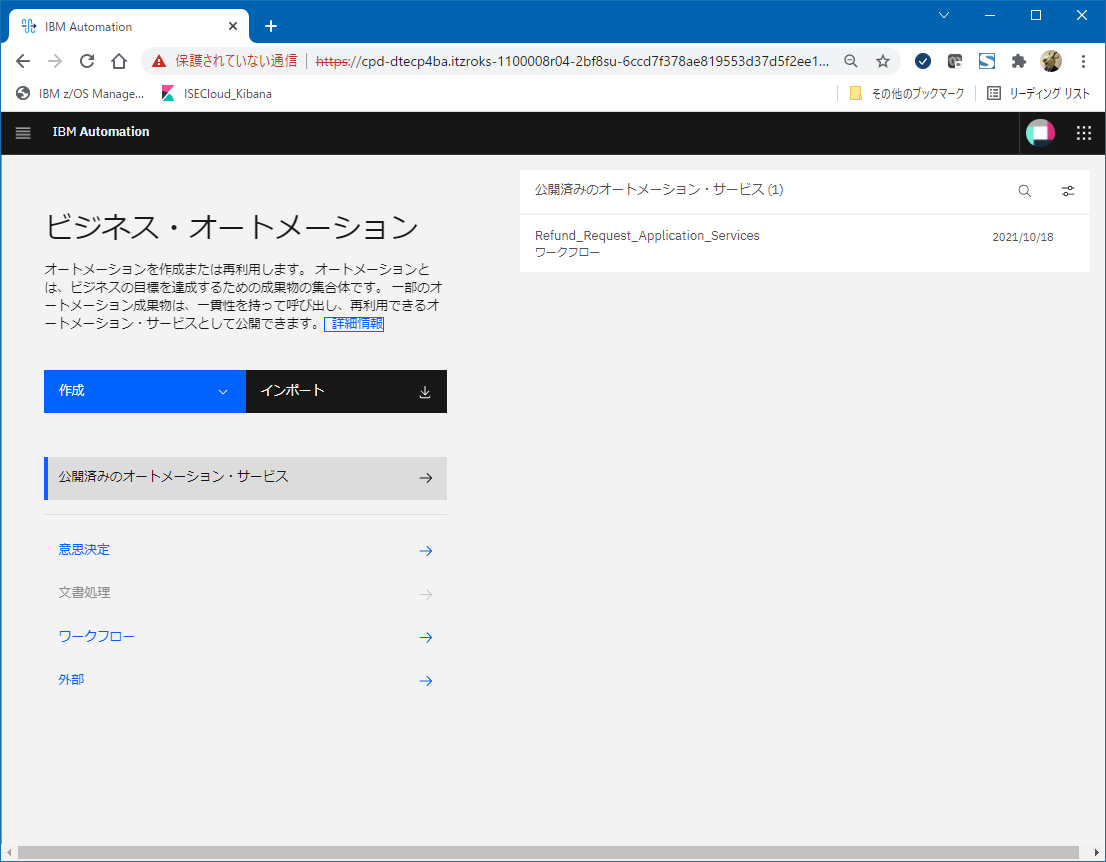Expand the 作成 dropdown button
Image resolution: width=1106 pixels, height=862 pixels.
pos(145,391)
